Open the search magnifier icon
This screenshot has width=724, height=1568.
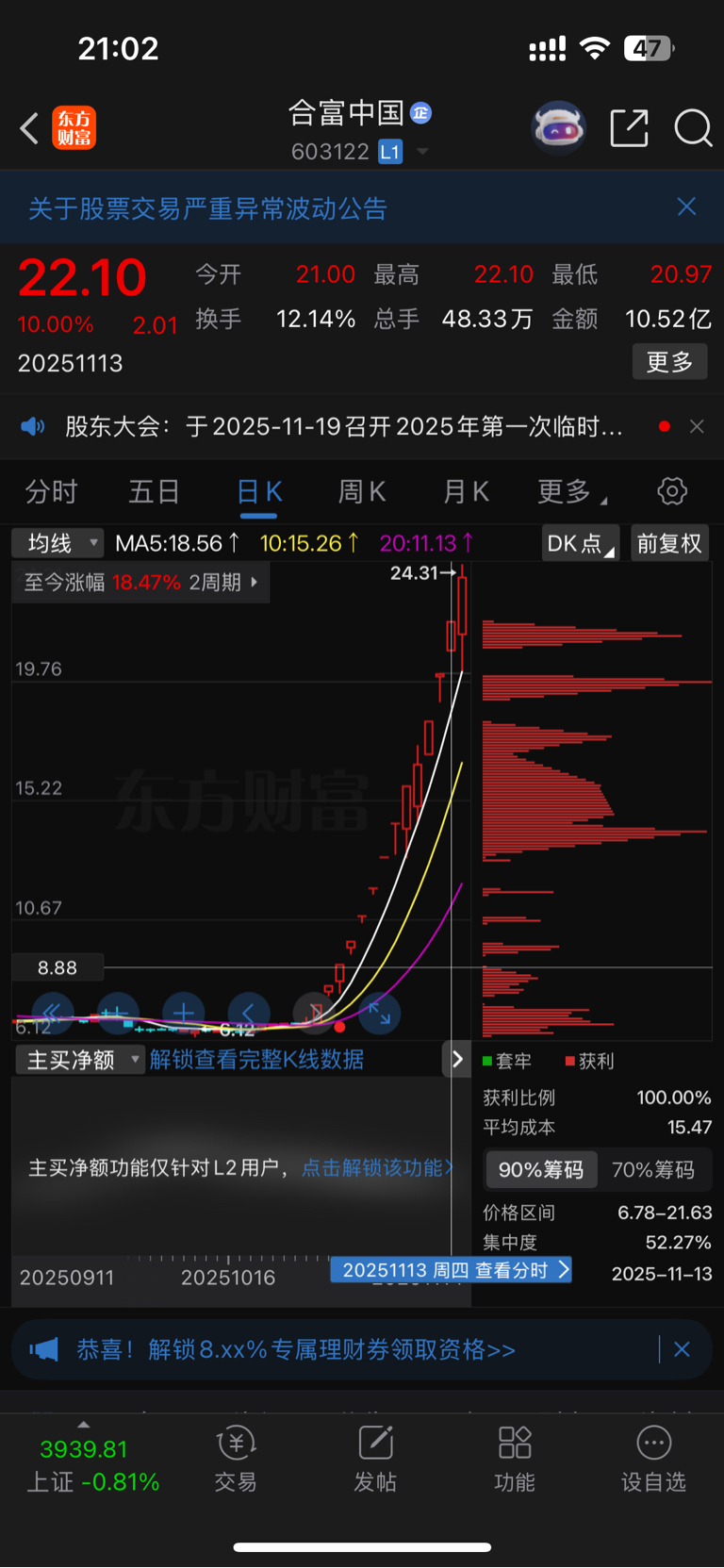(x=693, y=128)
